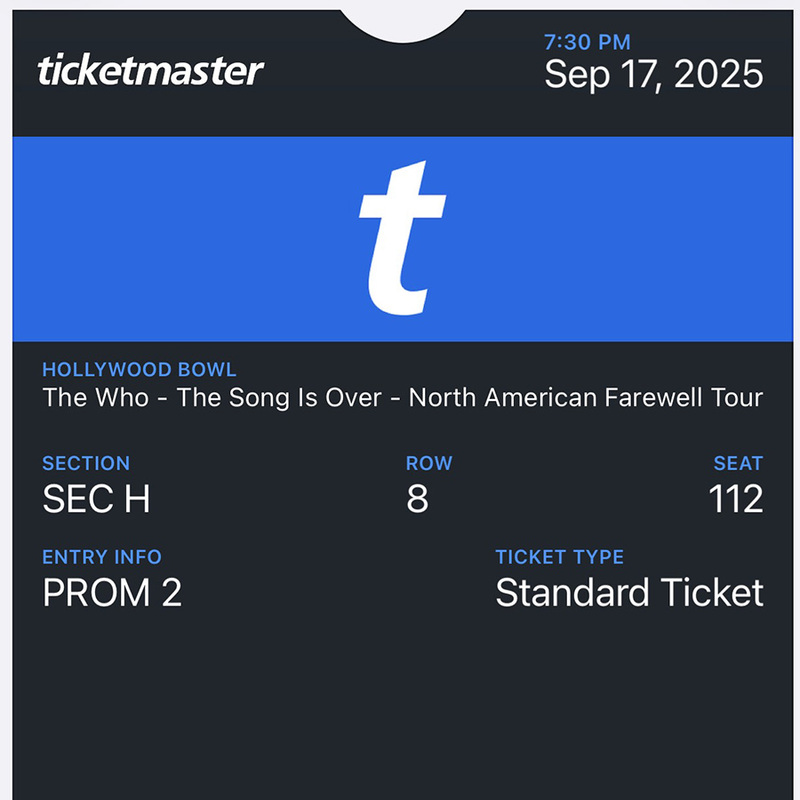Select seat number 112
Viewport: 800px width, 800px height.
(x=736, y=498)
